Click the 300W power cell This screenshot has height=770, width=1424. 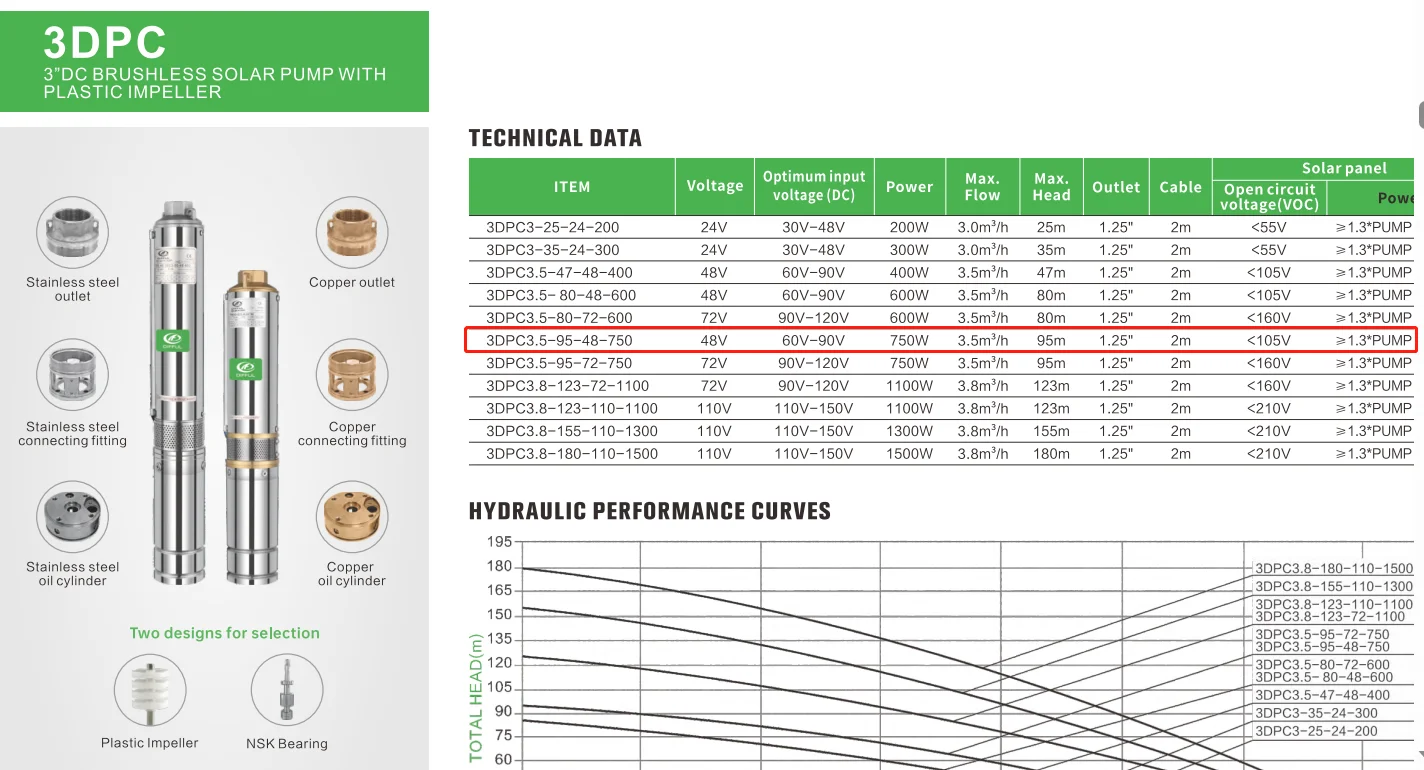[909, 250]
